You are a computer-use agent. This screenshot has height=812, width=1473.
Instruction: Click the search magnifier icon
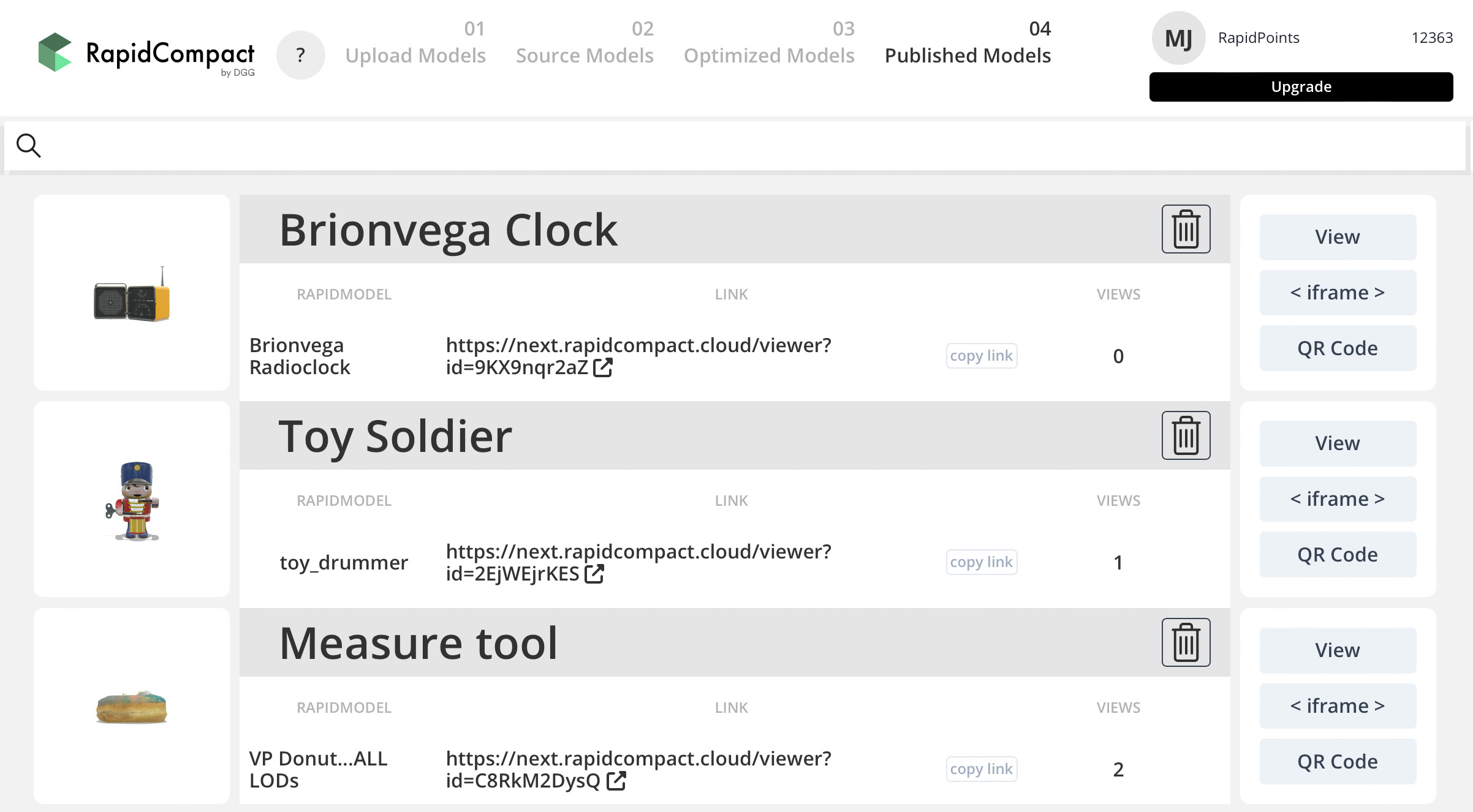click(x=28, y=146)
